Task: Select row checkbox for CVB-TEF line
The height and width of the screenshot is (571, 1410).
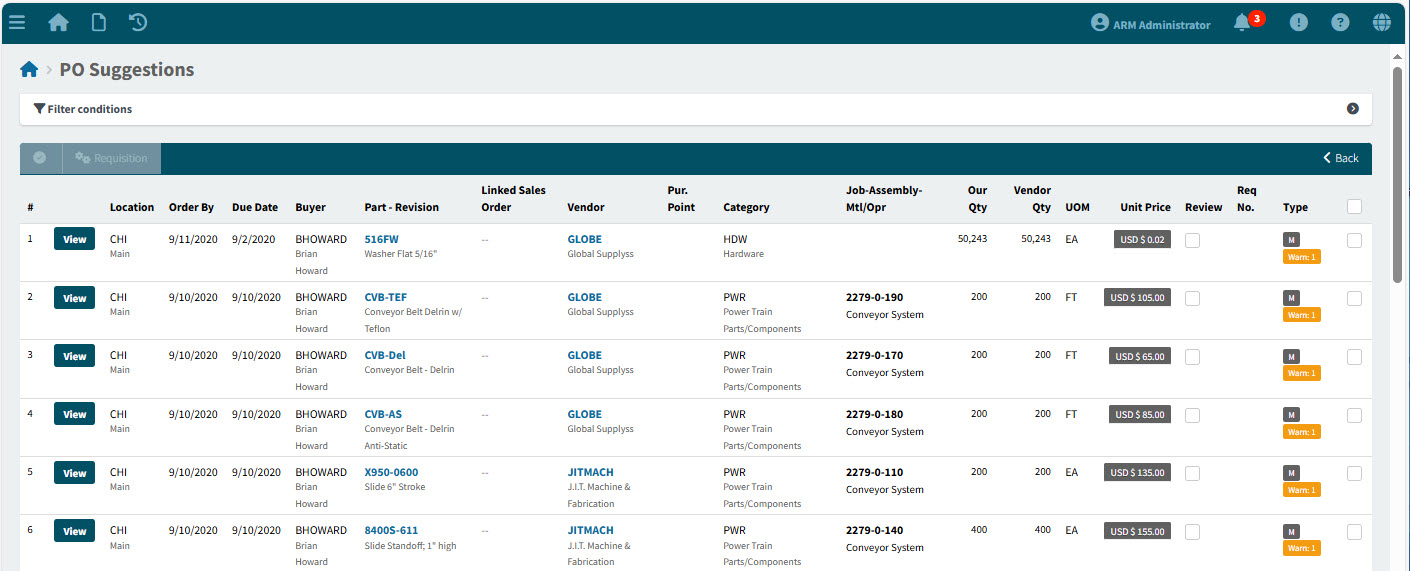Action: [x=1354, y=298]
